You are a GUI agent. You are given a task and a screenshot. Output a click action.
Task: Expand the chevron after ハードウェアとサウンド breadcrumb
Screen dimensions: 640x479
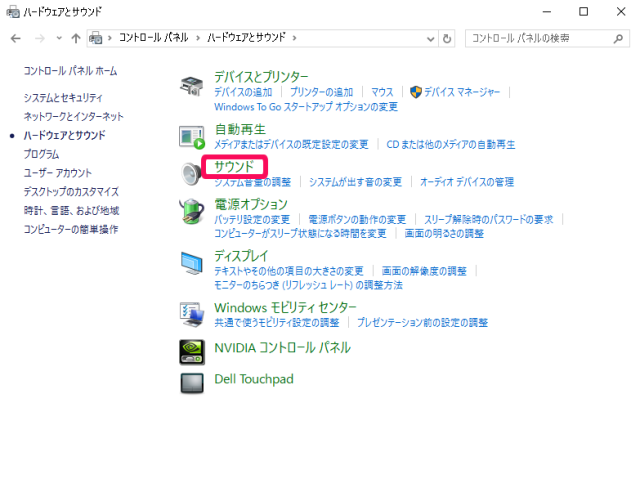tap(294, 38)
